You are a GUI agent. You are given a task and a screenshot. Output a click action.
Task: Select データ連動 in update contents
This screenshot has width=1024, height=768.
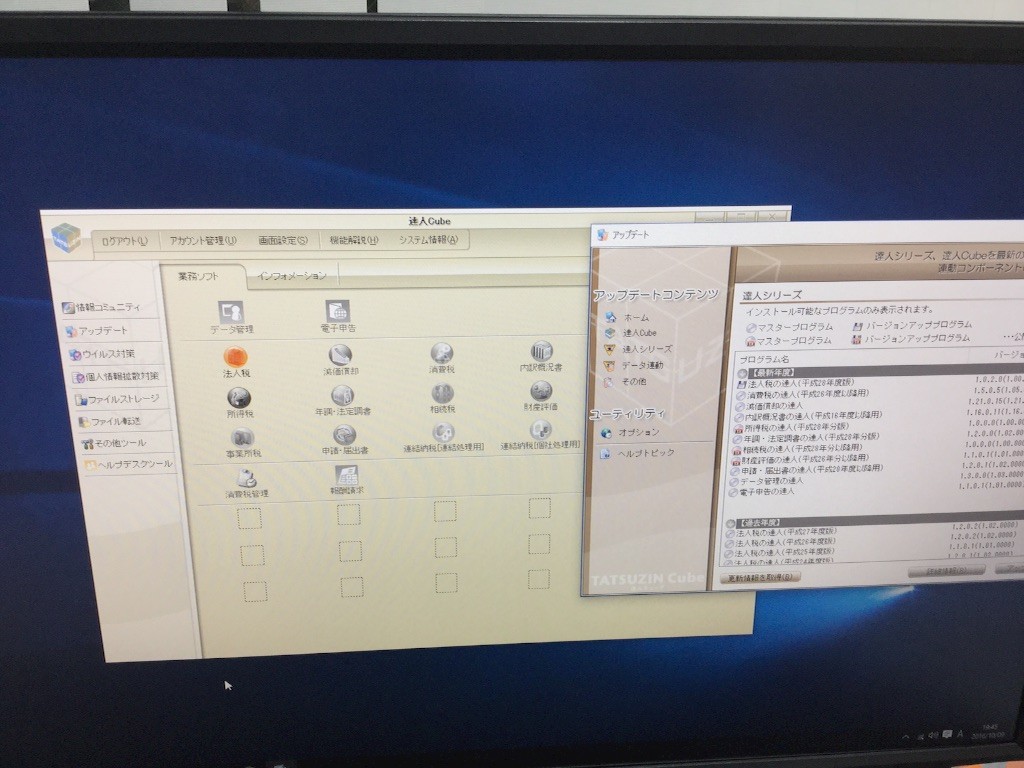click(x=633, y=365)
